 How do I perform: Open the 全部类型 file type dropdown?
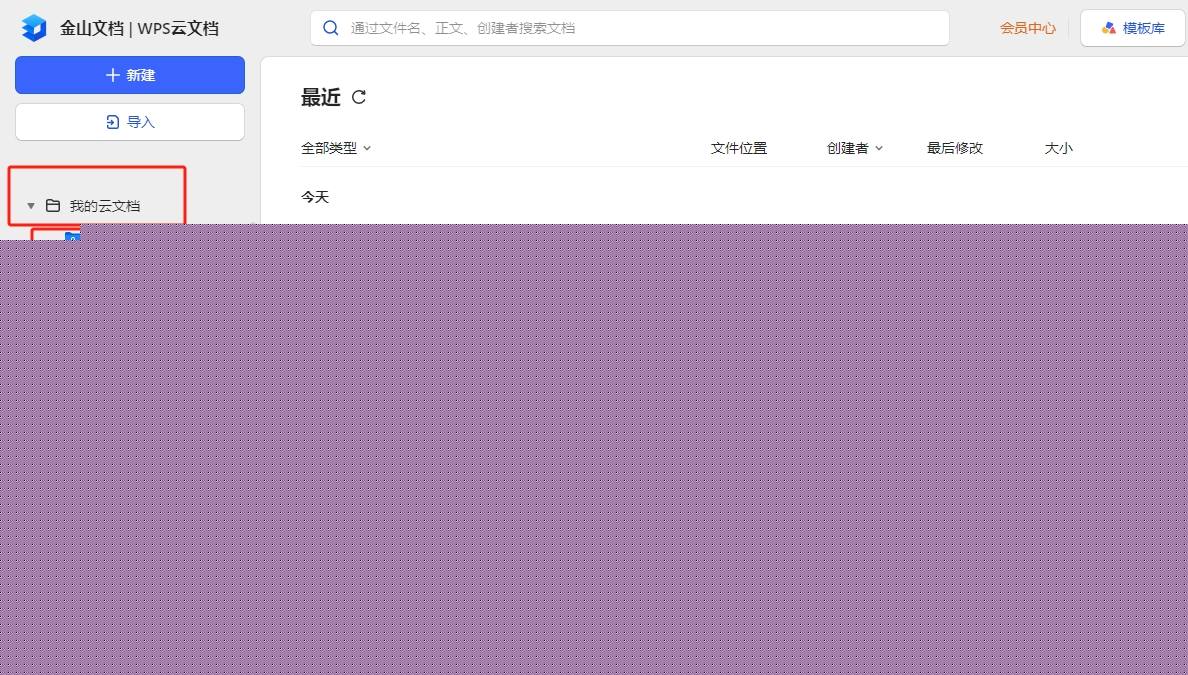tap(336, 148)
